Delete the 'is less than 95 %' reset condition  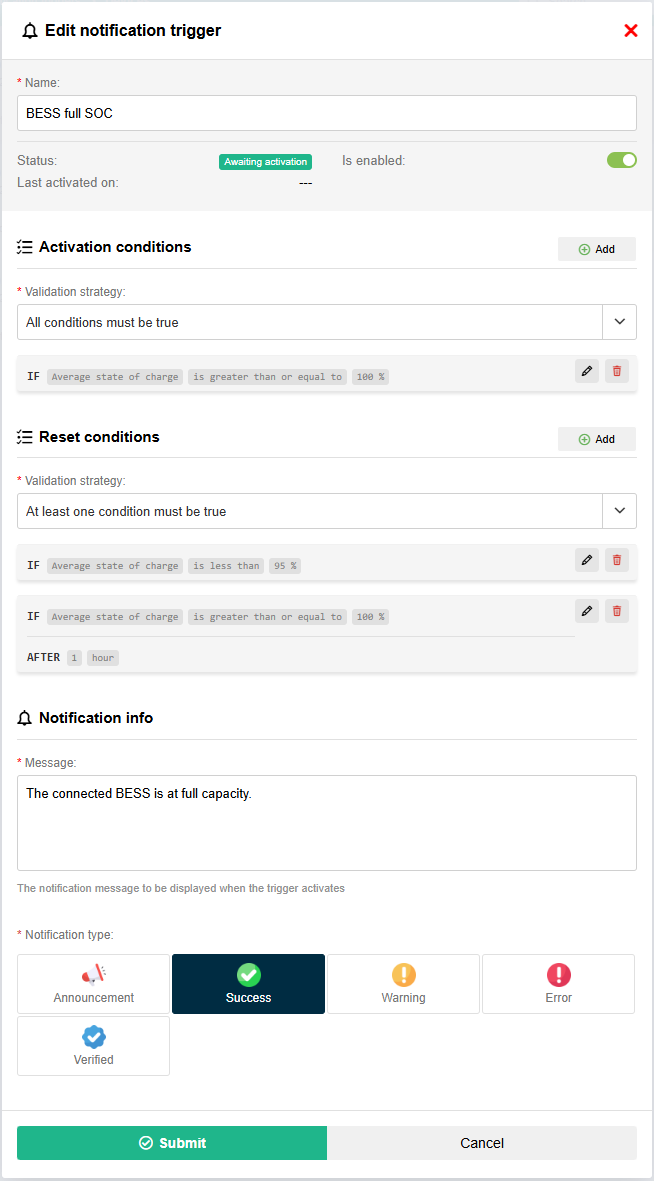tap(616, 560)
